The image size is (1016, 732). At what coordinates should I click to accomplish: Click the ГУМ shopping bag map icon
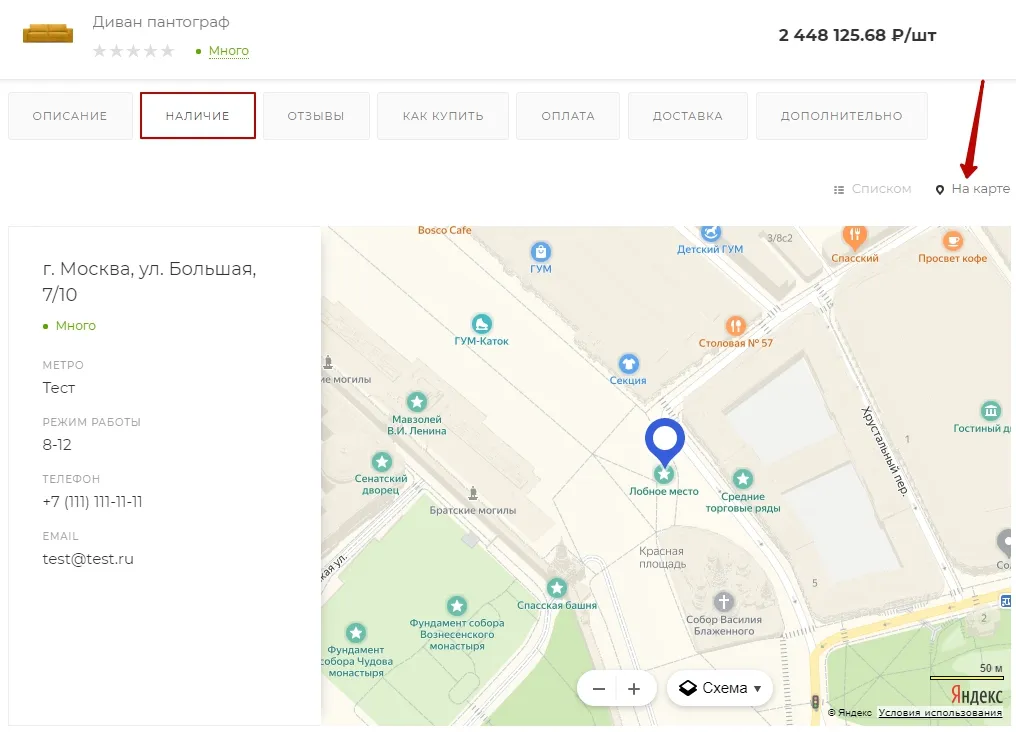(x=540, y=251)
